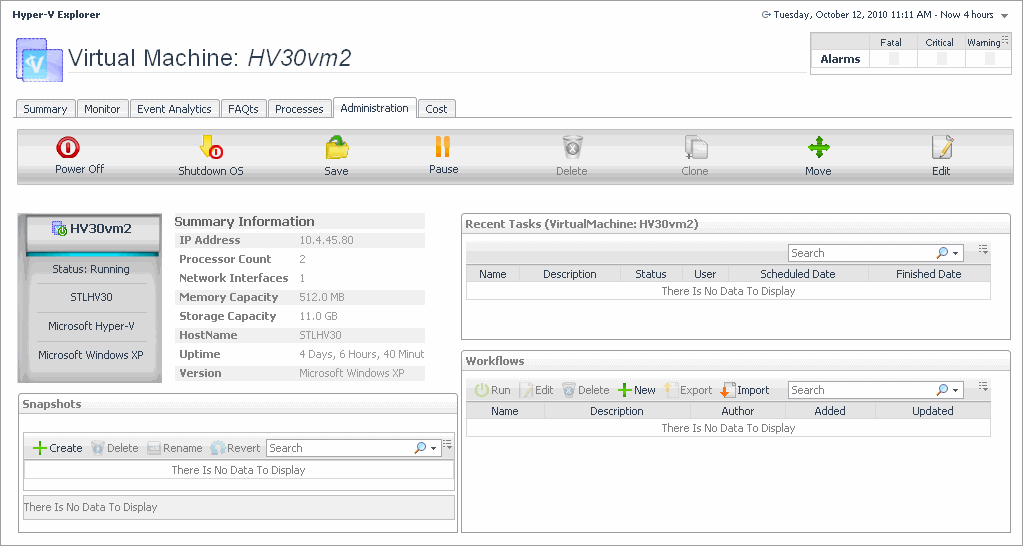Expand Recent Tasks search options dropdown
The image size is (1023, 546).
(957, 253)
